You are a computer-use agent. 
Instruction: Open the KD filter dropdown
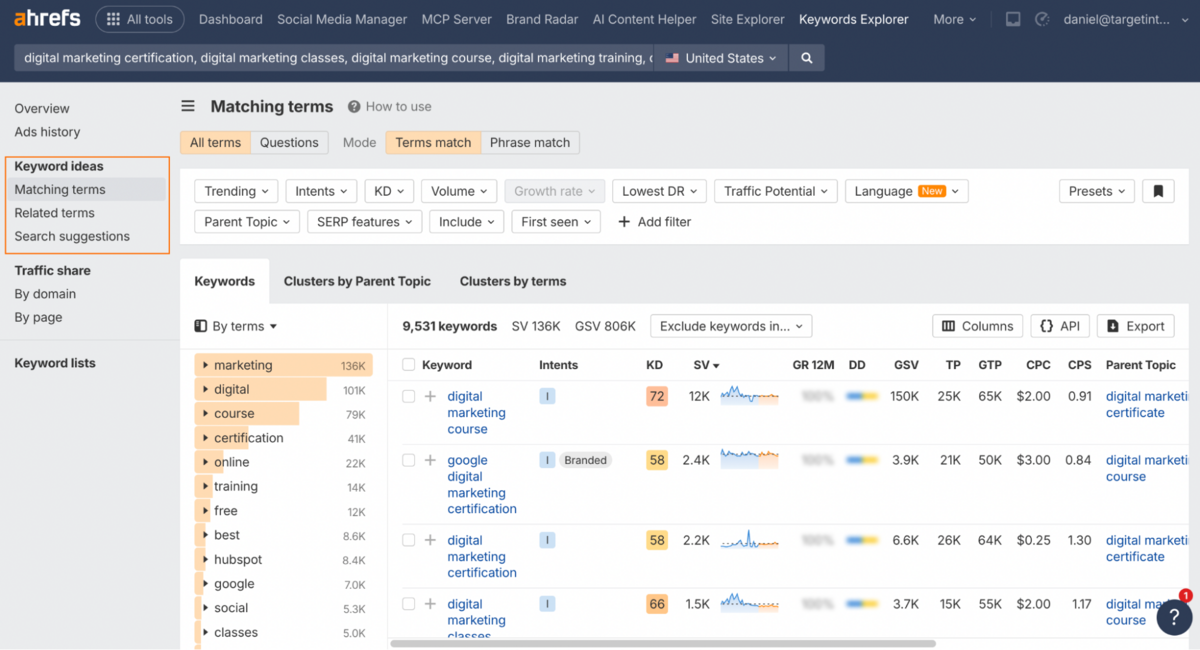coord(389,191)
